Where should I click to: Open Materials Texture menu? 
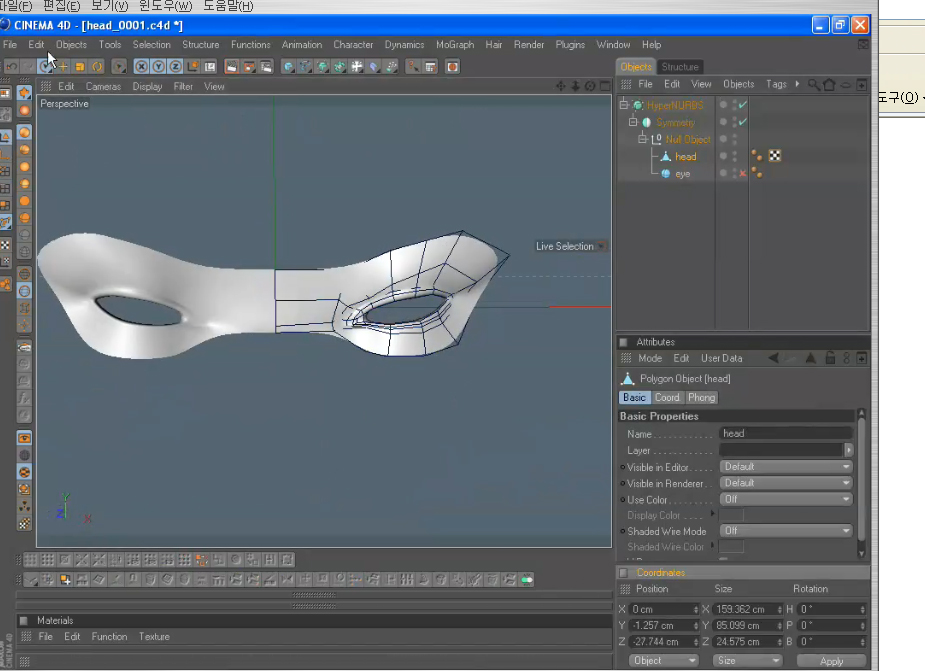(155, 637)
